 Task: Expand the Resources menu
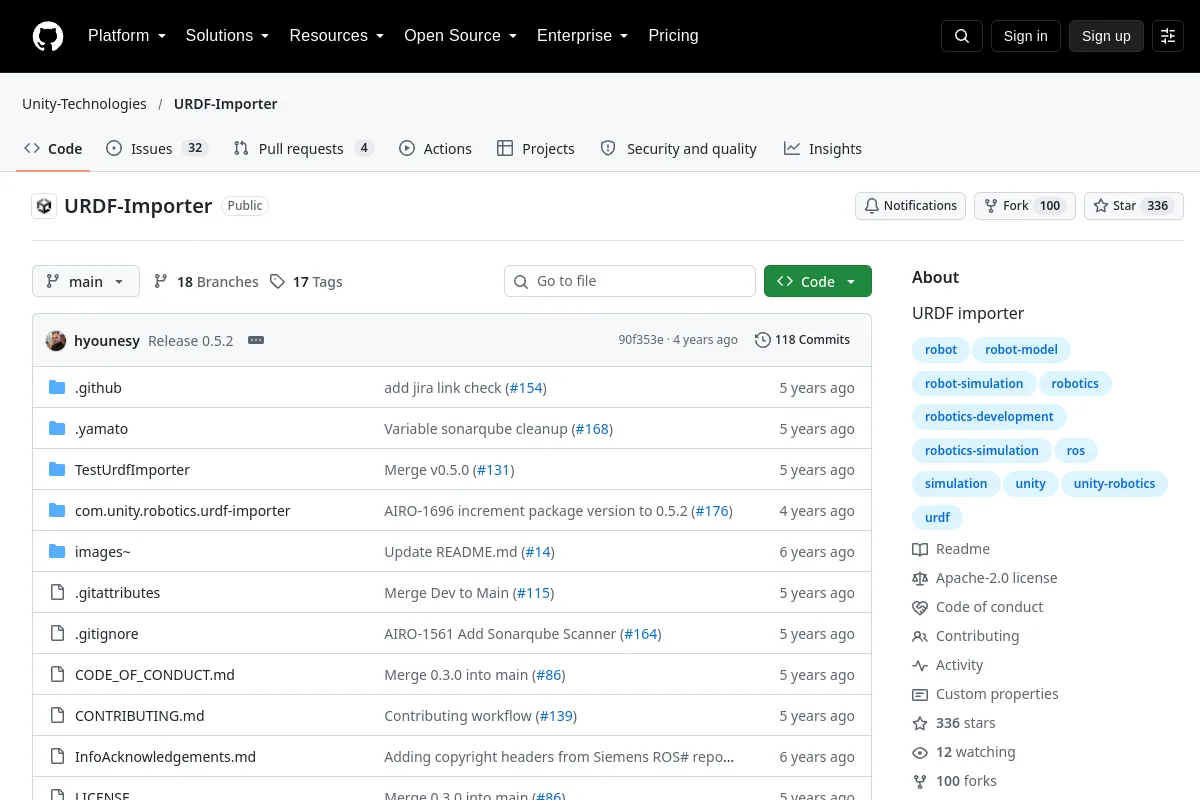[337, 36]
